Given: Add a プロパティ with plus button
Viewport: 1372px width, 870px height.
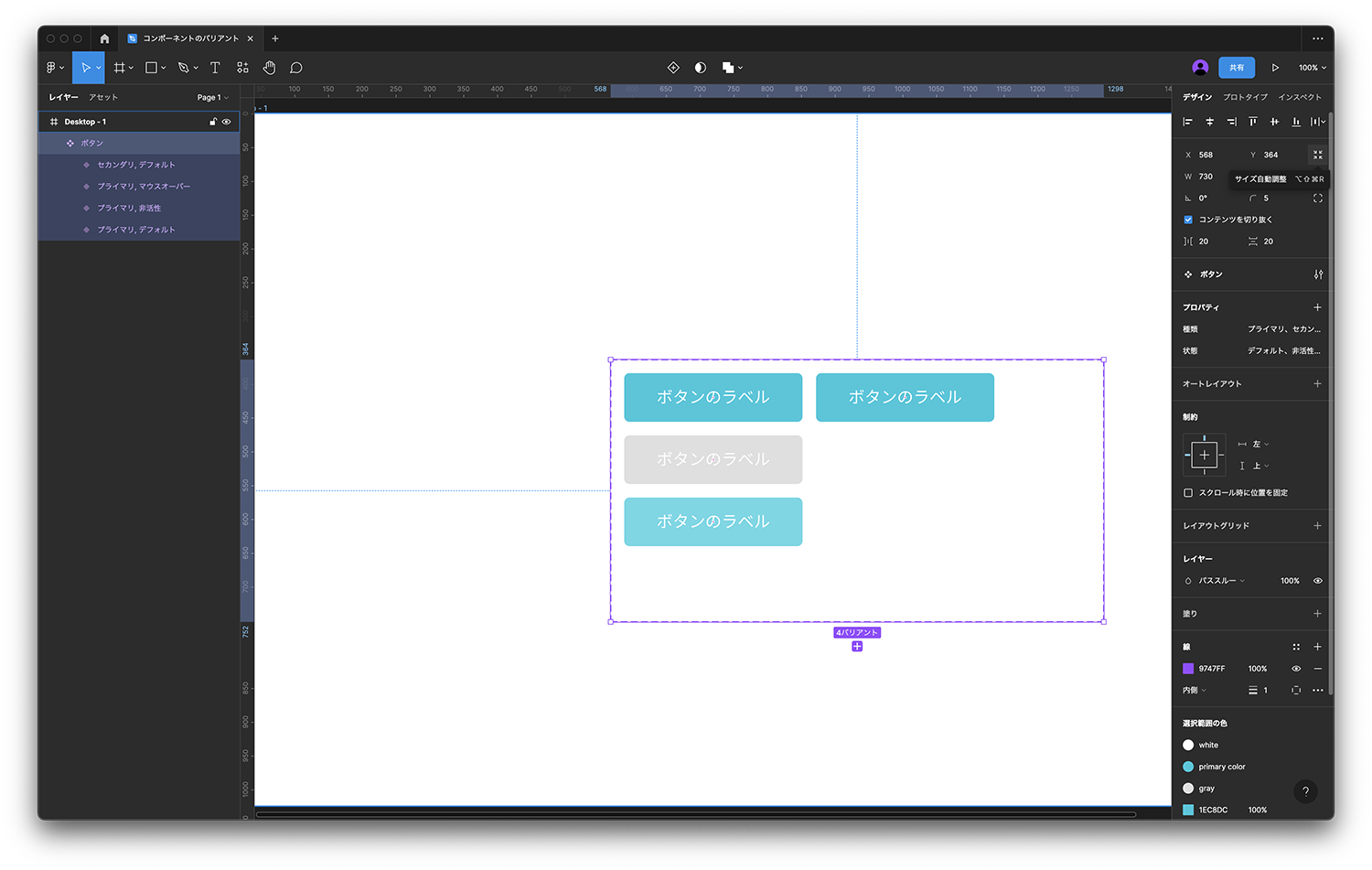Looking at the screenshot, I should pyautogui.click(x=1318, y=307).
